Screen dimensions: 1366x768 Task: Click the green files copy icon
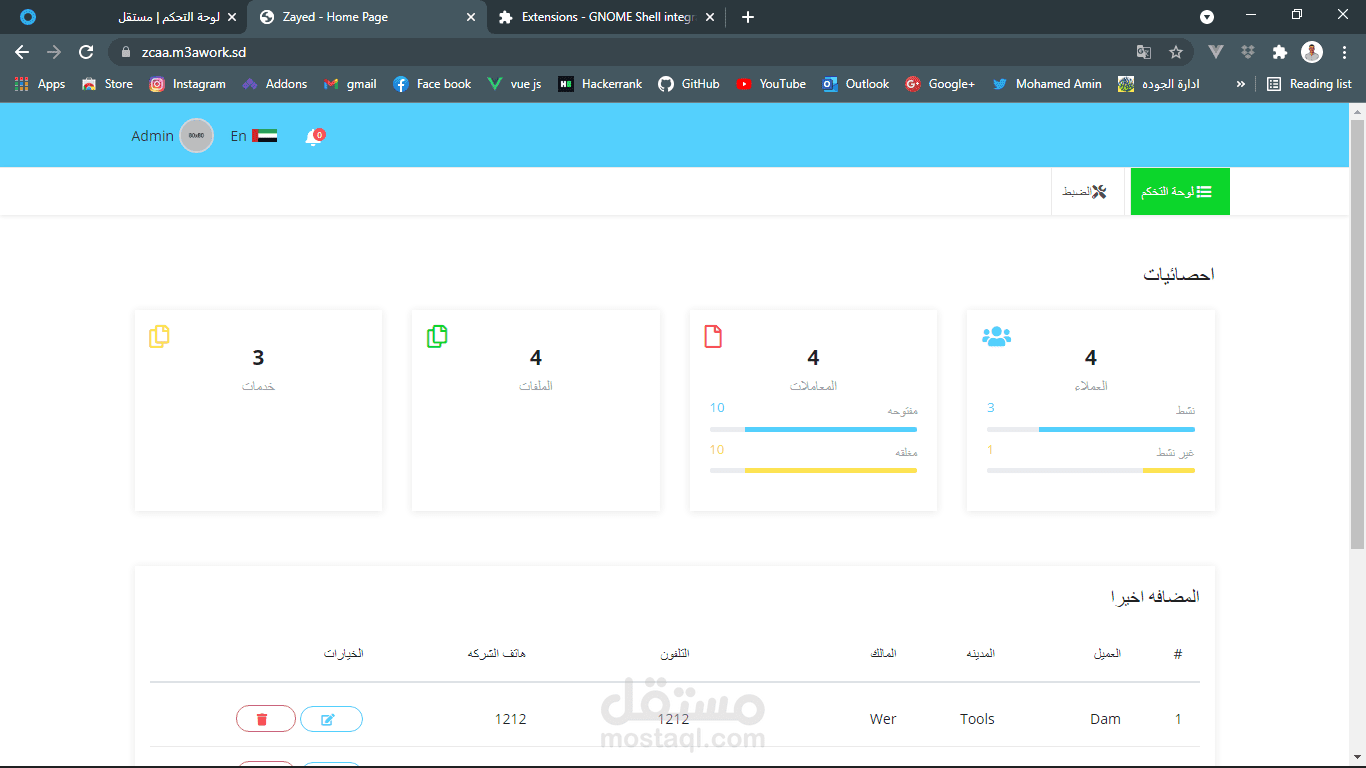click(x=437, y=337)
